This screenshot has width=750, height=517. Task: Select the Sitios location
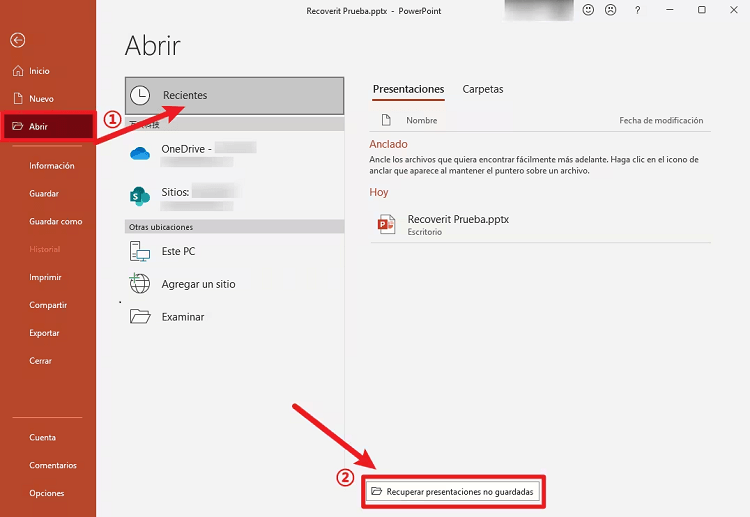pos(234,197)
